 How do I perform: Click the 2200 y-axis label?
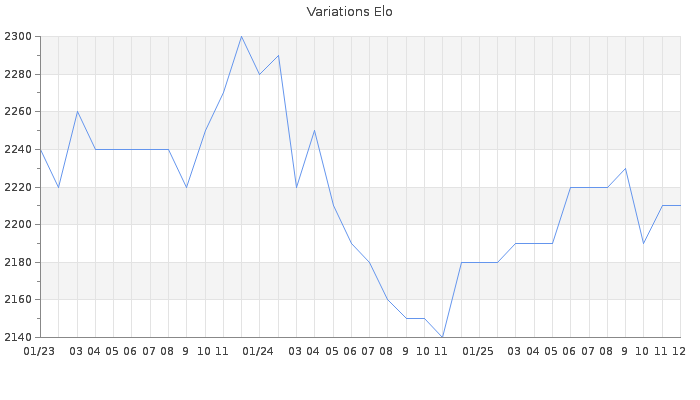click(18, 225)
